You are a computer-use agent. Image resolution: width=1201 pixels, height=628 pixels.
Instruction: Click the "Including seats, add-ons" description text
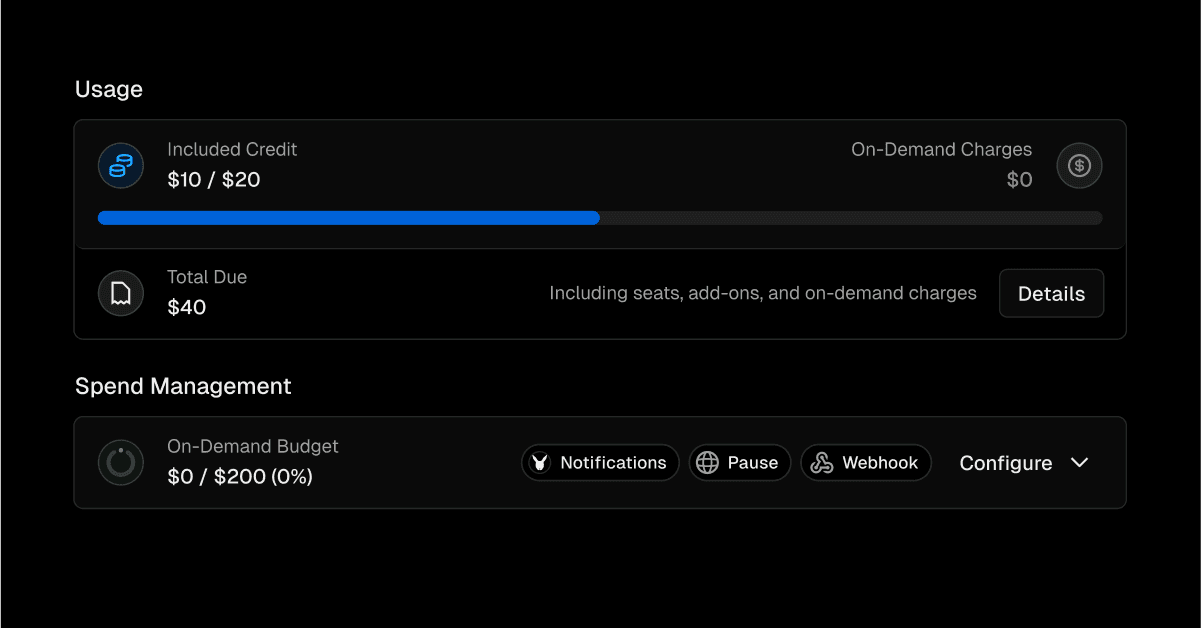762,294
